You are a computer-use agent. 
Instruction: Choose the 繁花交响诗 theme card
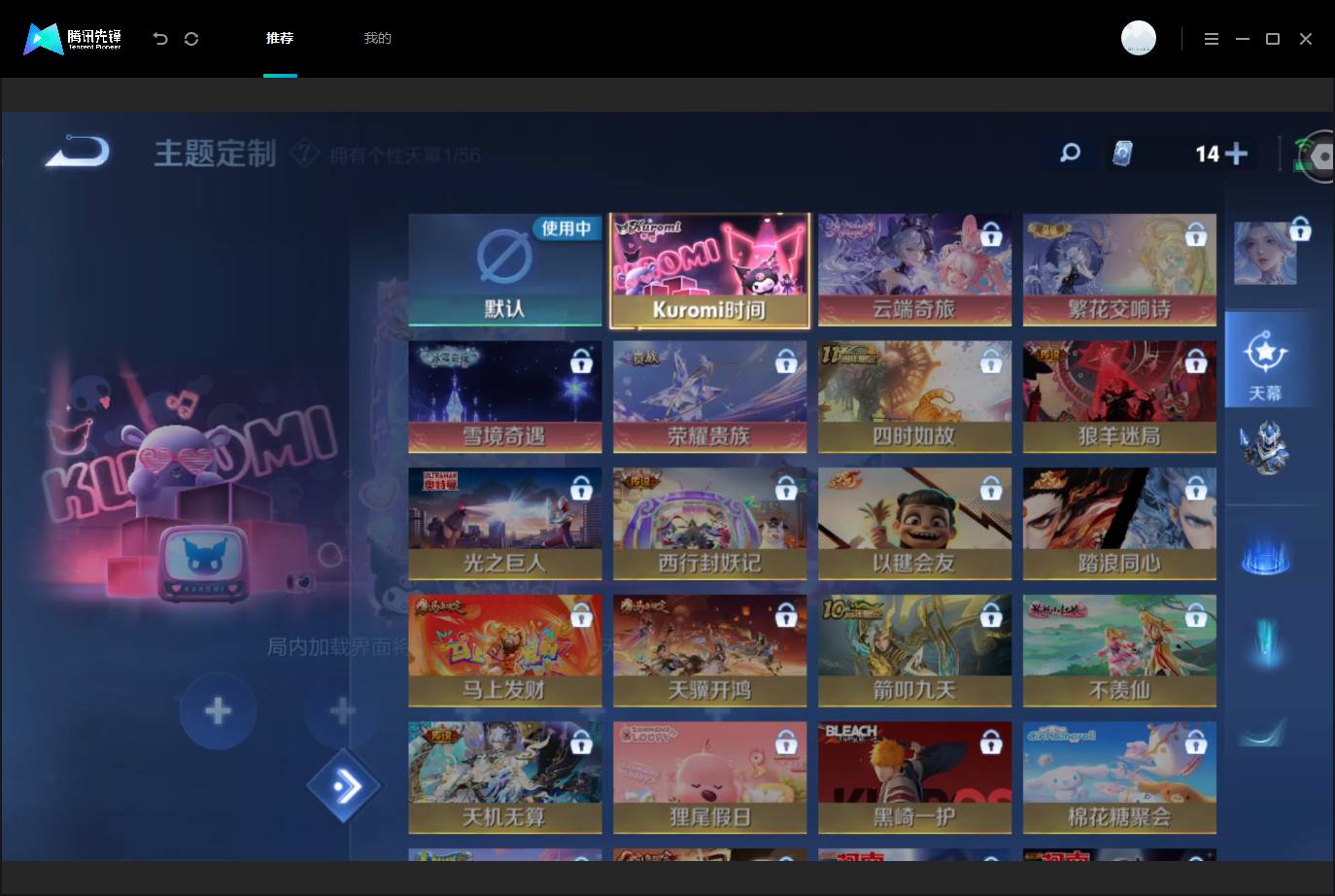pyautogui.click(x=1119, y=270)
